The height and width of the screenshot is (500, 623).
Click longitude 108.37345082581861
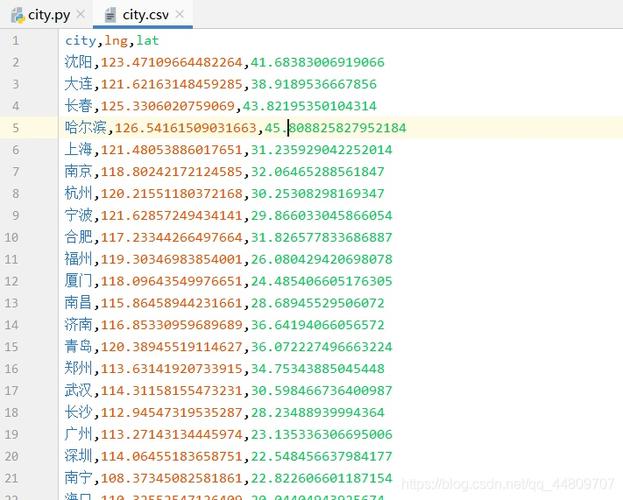click(172, 478)
